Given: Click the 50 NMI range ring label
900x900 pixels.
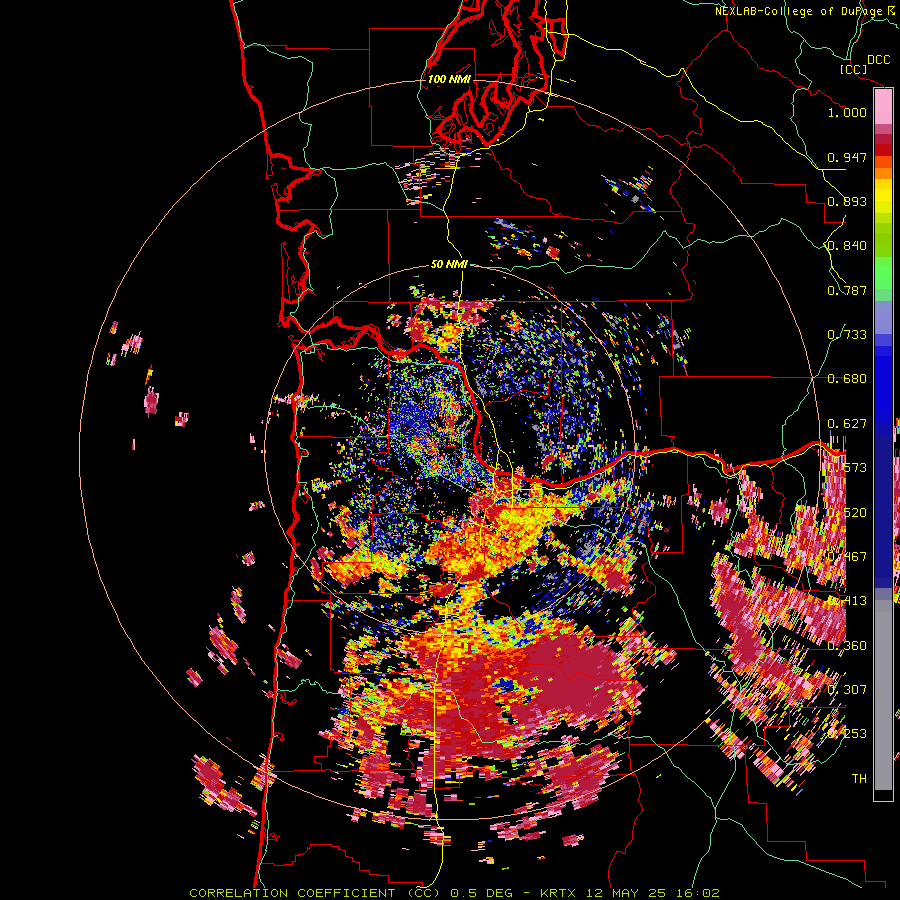Looking at the screenshot, I should tap(449, 265).
